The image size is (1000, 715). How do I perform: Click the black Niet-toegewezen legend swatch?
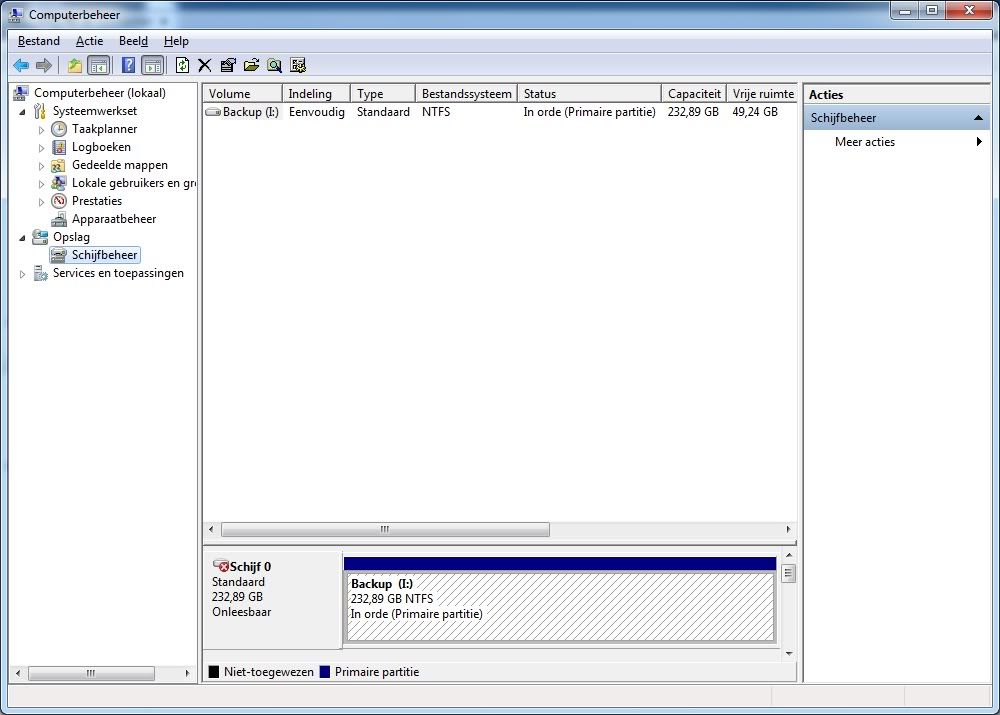point(214,672)
